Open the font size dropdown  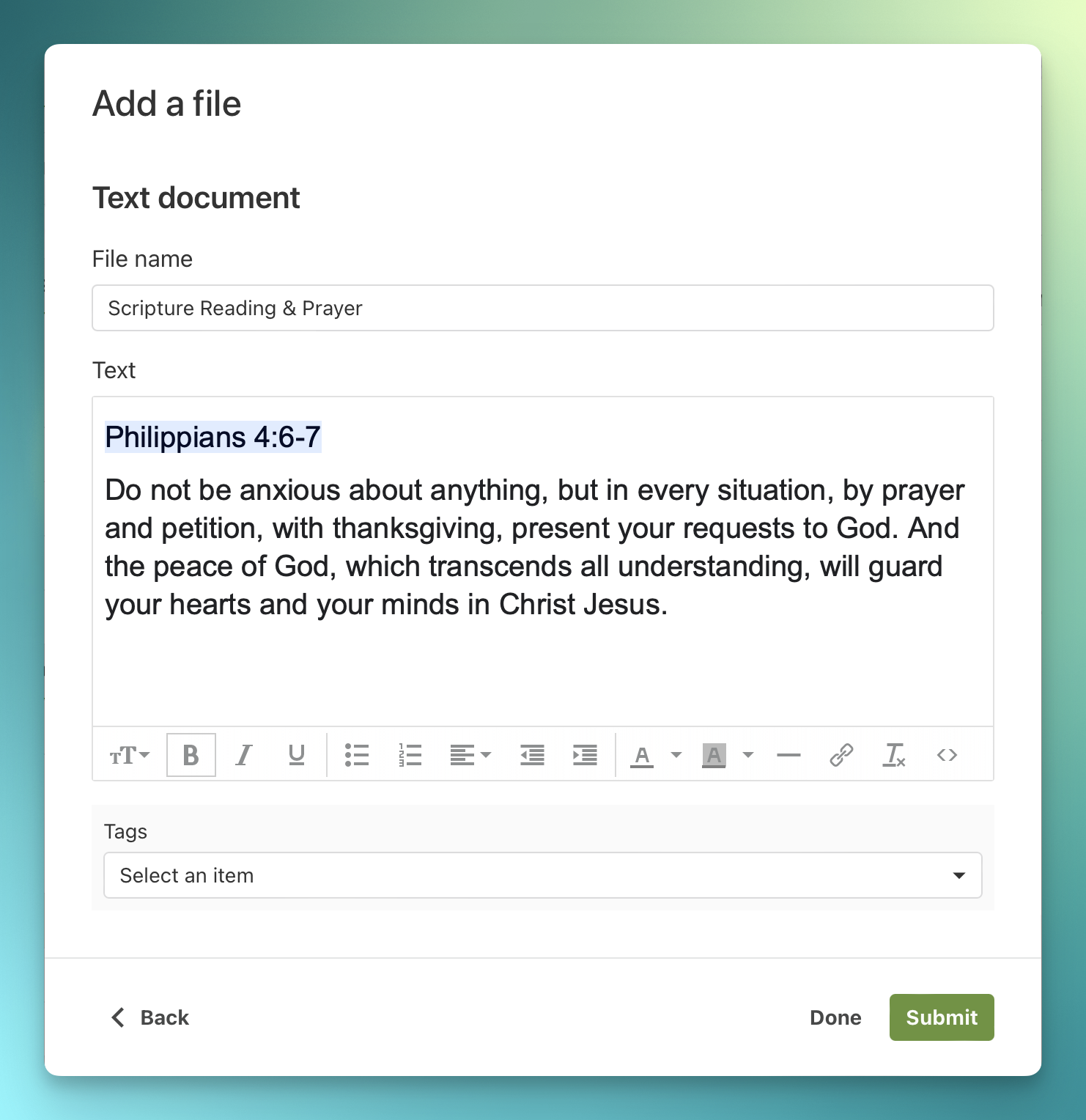tap(130, 755)
